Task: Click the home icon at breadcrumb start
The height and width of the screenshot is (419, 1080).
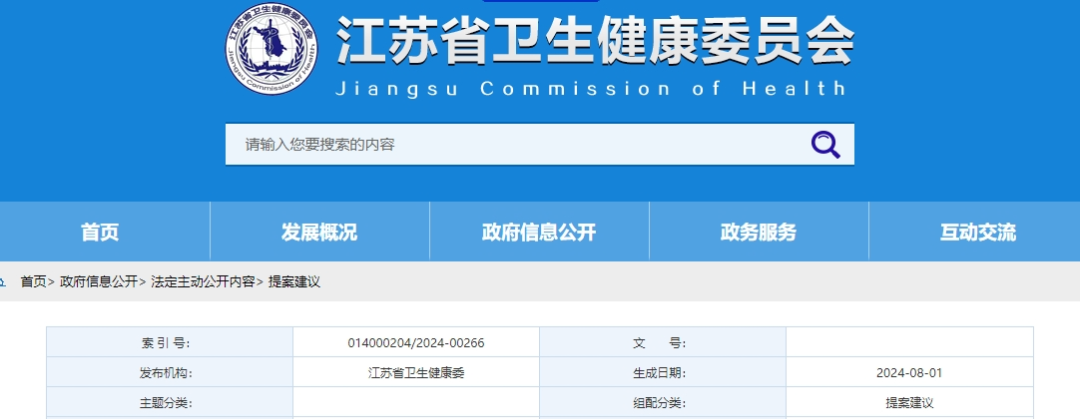Action: pyautogui.click(x=3, y=282)
